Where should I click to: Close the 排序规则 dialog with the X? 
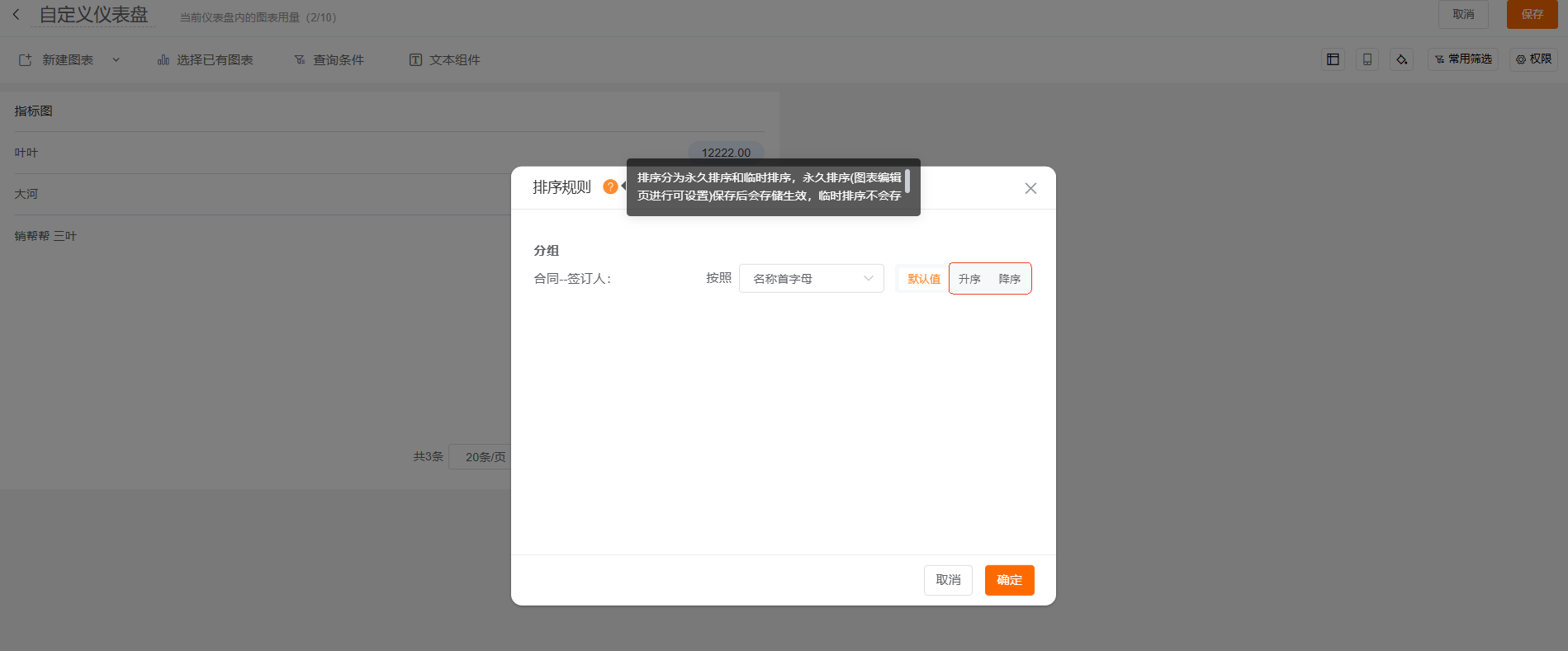coord(1030,188)
